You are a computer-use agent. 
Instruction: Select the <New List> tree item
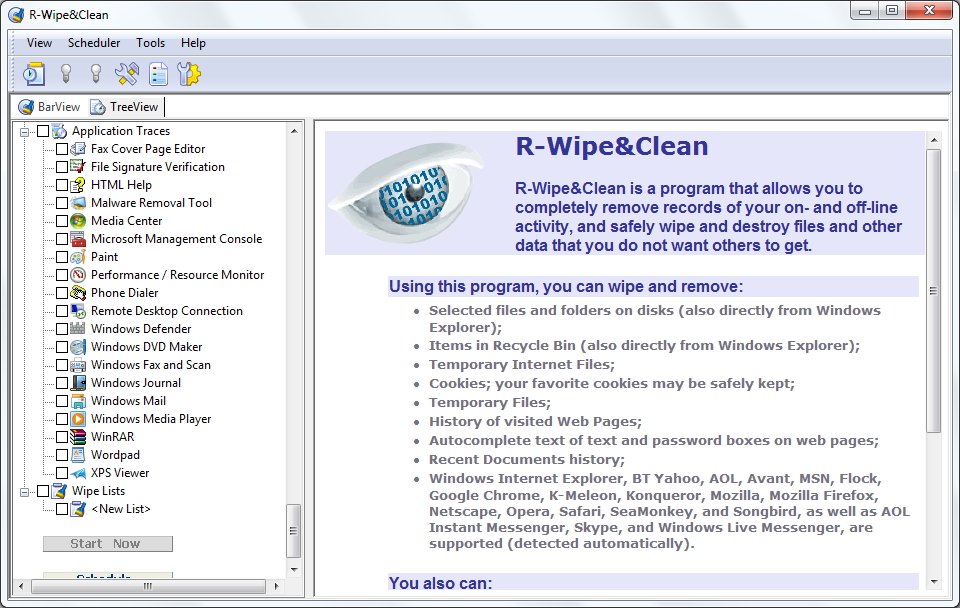point(120,509)
